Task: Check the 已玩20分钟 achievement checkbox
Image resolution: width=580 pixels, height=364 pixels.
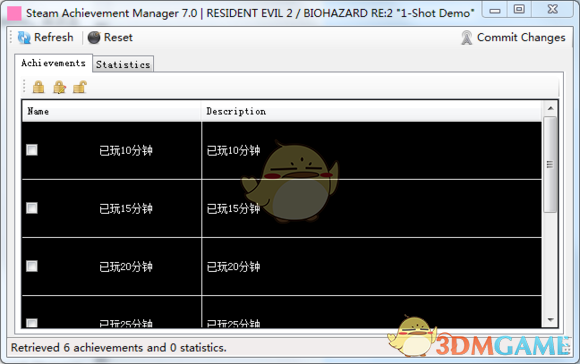Action: (32, 266)
